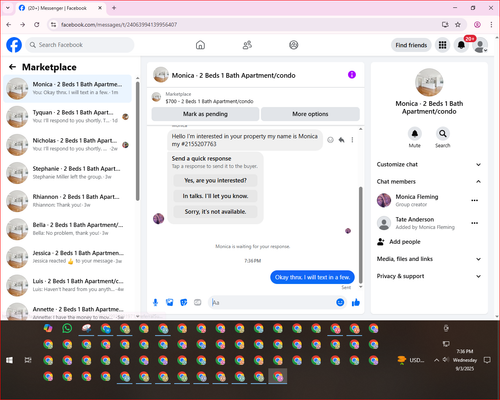Send quick response "In talks. I'll let you know."
This screenshot has width=500, height=400.
click(x=215, y=196)
